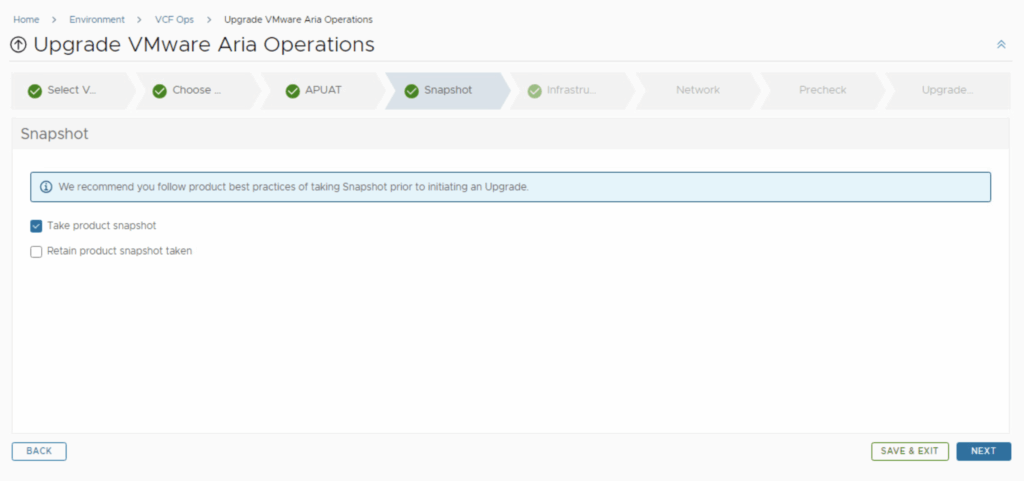Image resolution: width=1024 pixels, height=481 pixels.
Task: Switch to the Network wizard step
Action: (x=697, y=90)
